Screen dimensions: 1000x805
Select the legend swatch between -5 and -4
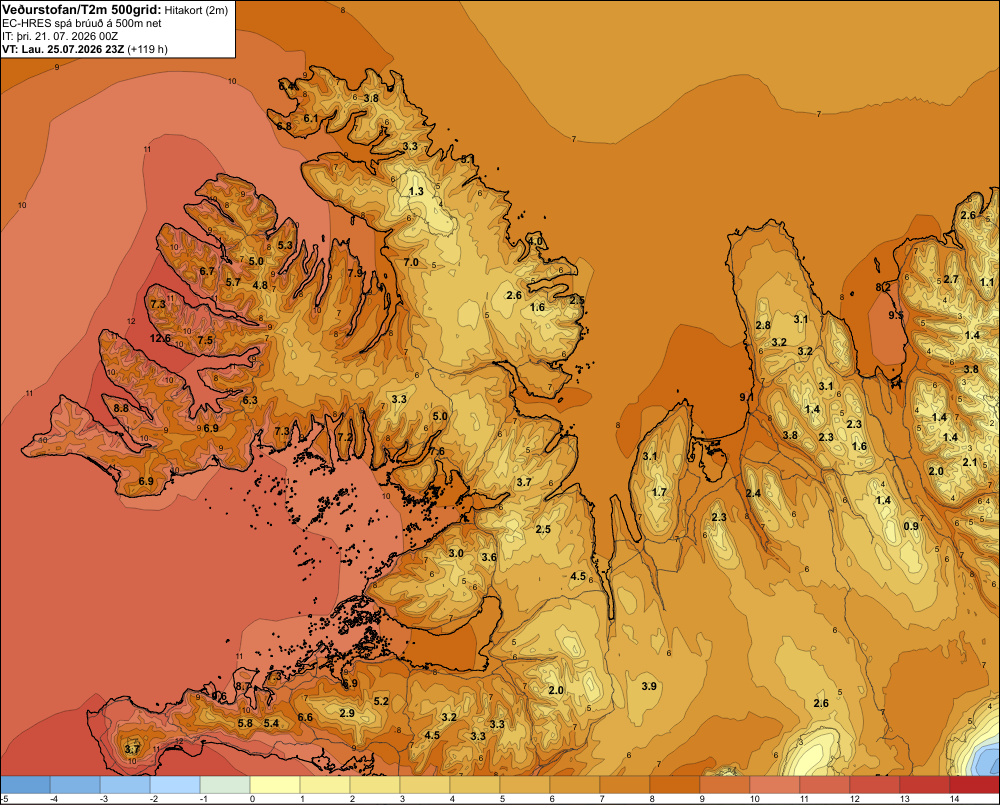click(26, 785)
